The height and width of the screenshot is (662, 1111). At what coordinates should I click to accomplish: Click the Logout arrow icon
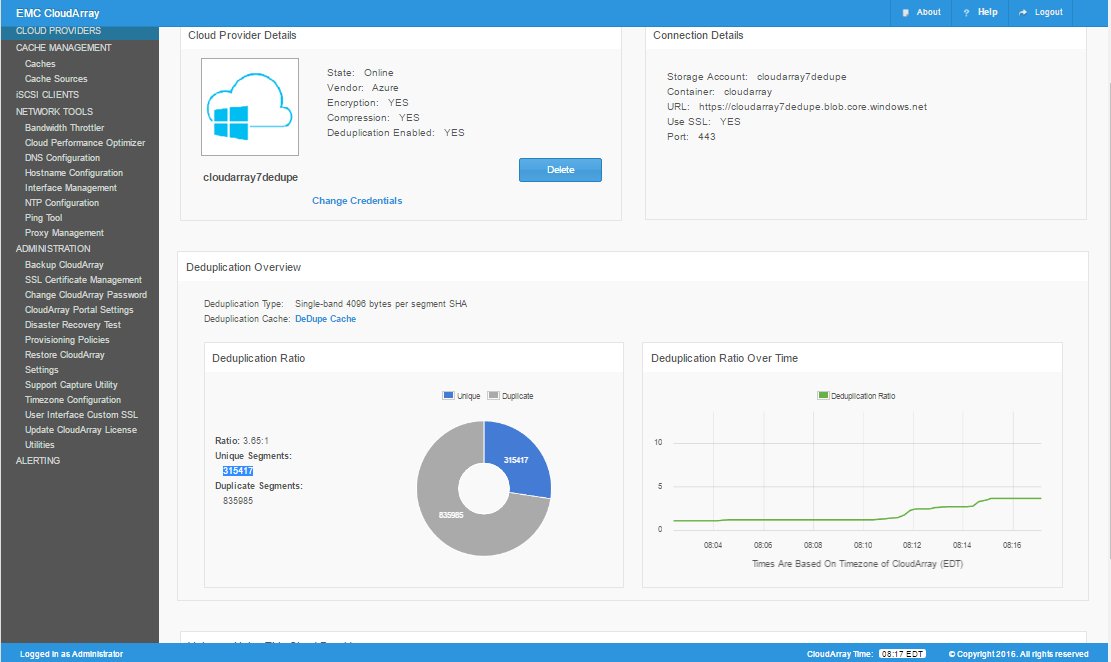pyautogui.click(x=1022, y=13)
